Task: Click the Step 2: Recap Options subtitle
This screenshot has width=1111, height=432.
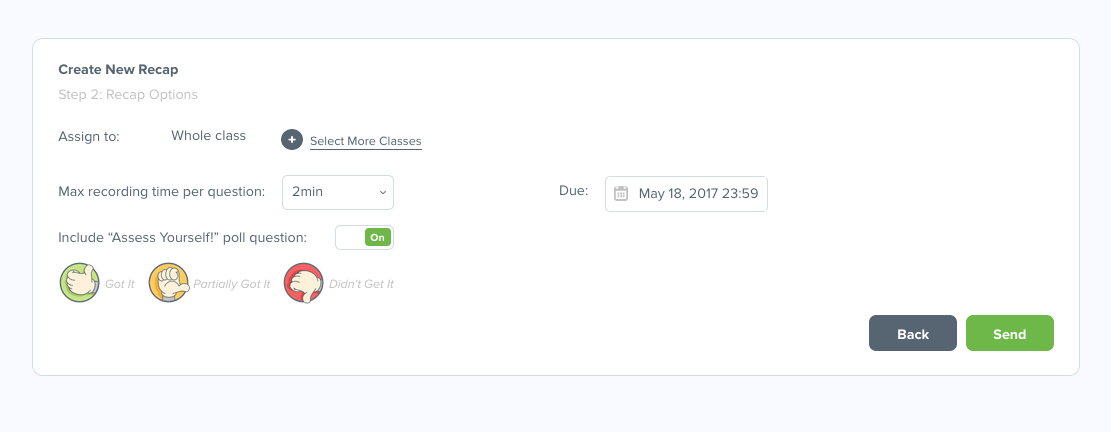Action: pyautogui.click(x=128, y=95)
